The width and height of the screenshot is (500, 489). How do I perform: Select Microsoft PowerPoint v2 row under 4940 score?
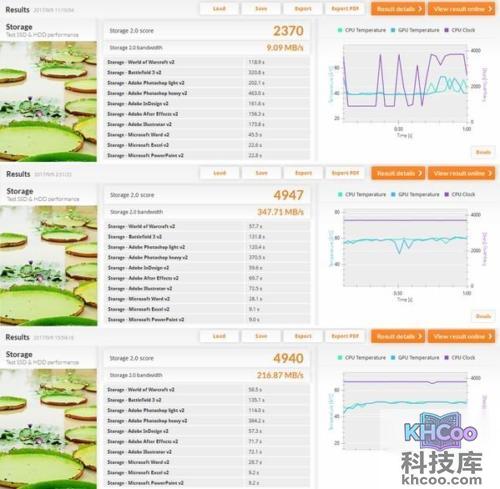click(207, 483)
